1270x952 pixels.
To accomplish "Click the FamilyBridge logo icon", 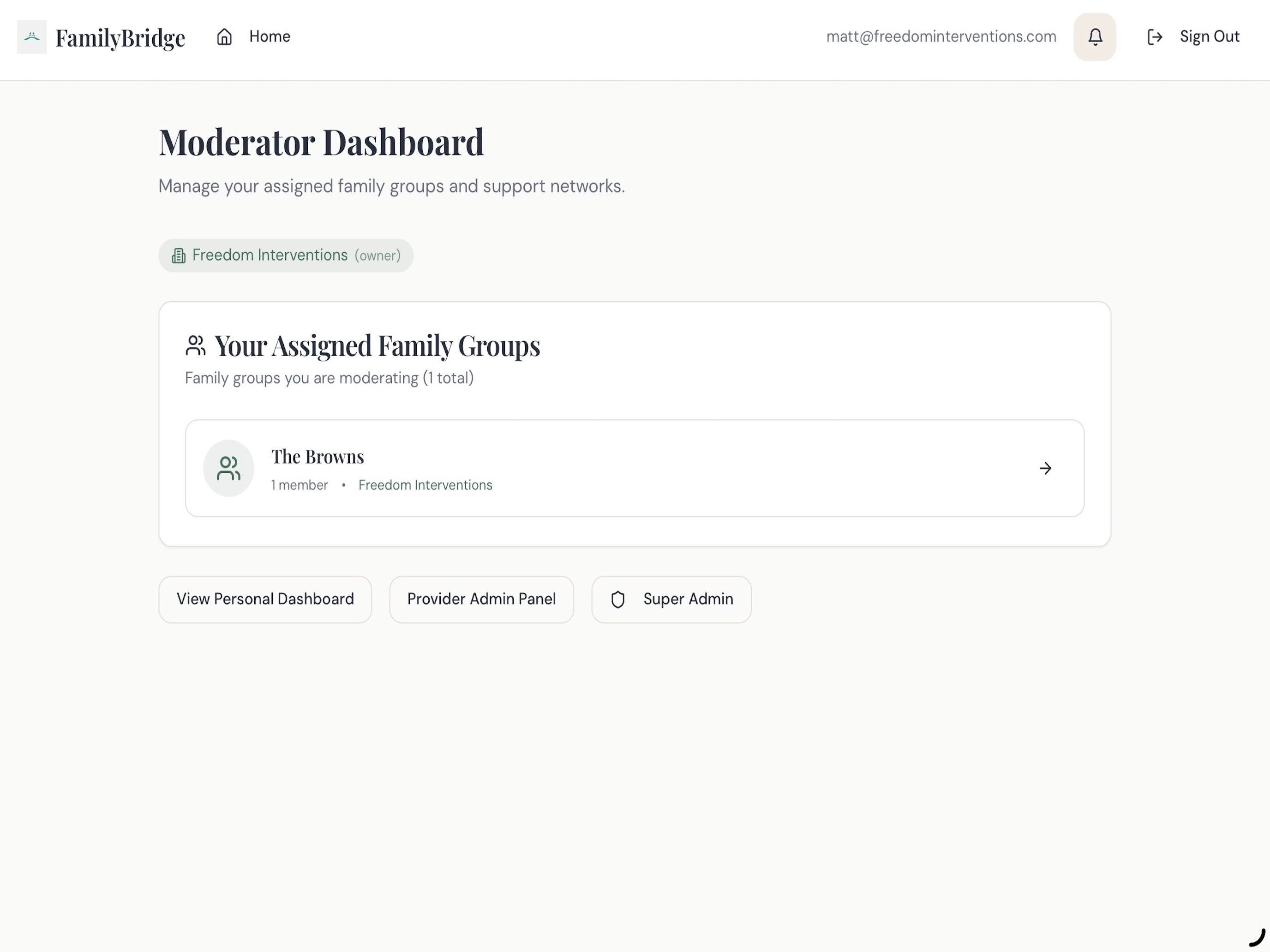I will (32, 37).
